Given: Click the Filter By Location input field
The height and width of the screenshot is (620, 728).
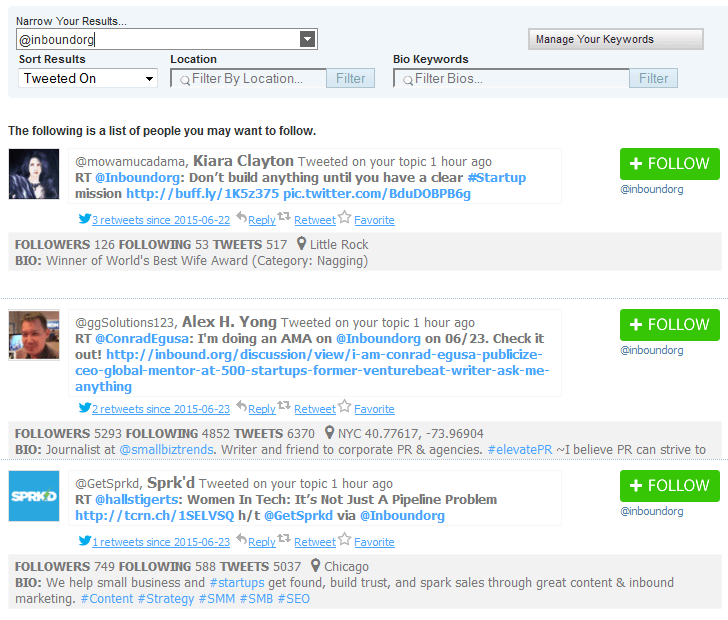Looking at the screenshot, I should pyautogui.click(x=250, y=78).
